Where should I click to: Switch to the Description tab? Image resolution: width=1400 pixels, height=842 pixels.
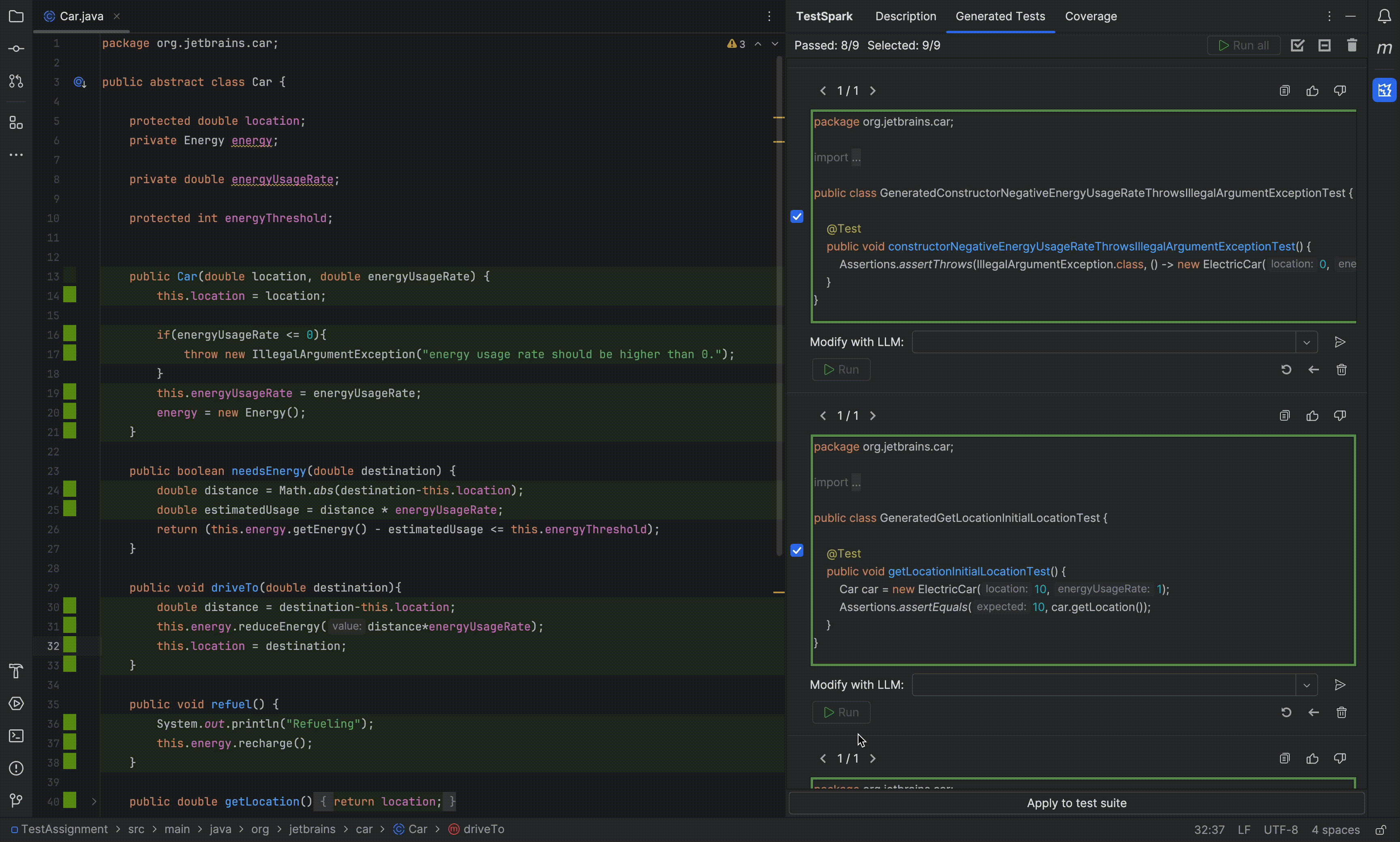[x=905, y=16]
